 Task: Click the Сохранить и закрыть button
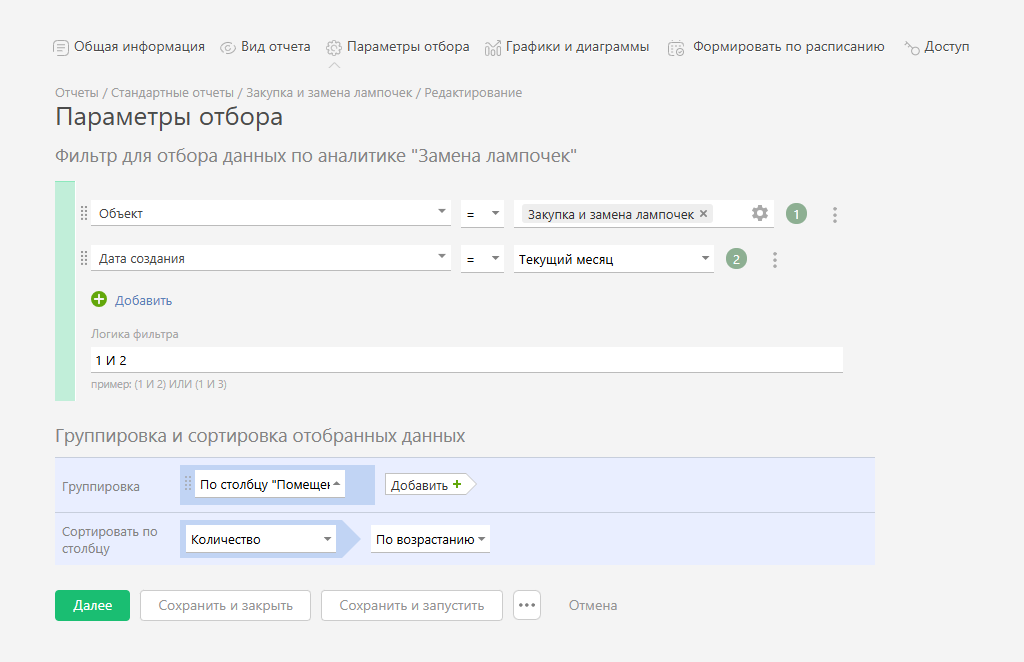[x=225, y=605]
